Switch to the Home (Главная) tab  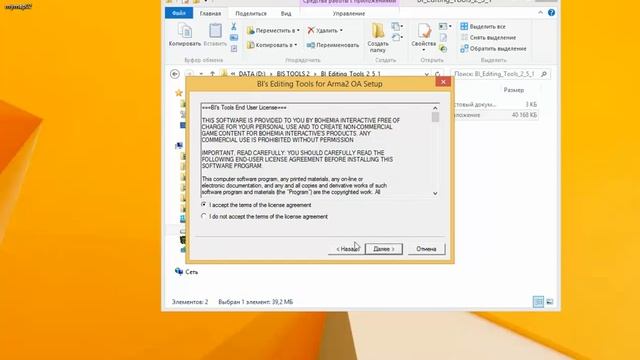coord(210,13)
